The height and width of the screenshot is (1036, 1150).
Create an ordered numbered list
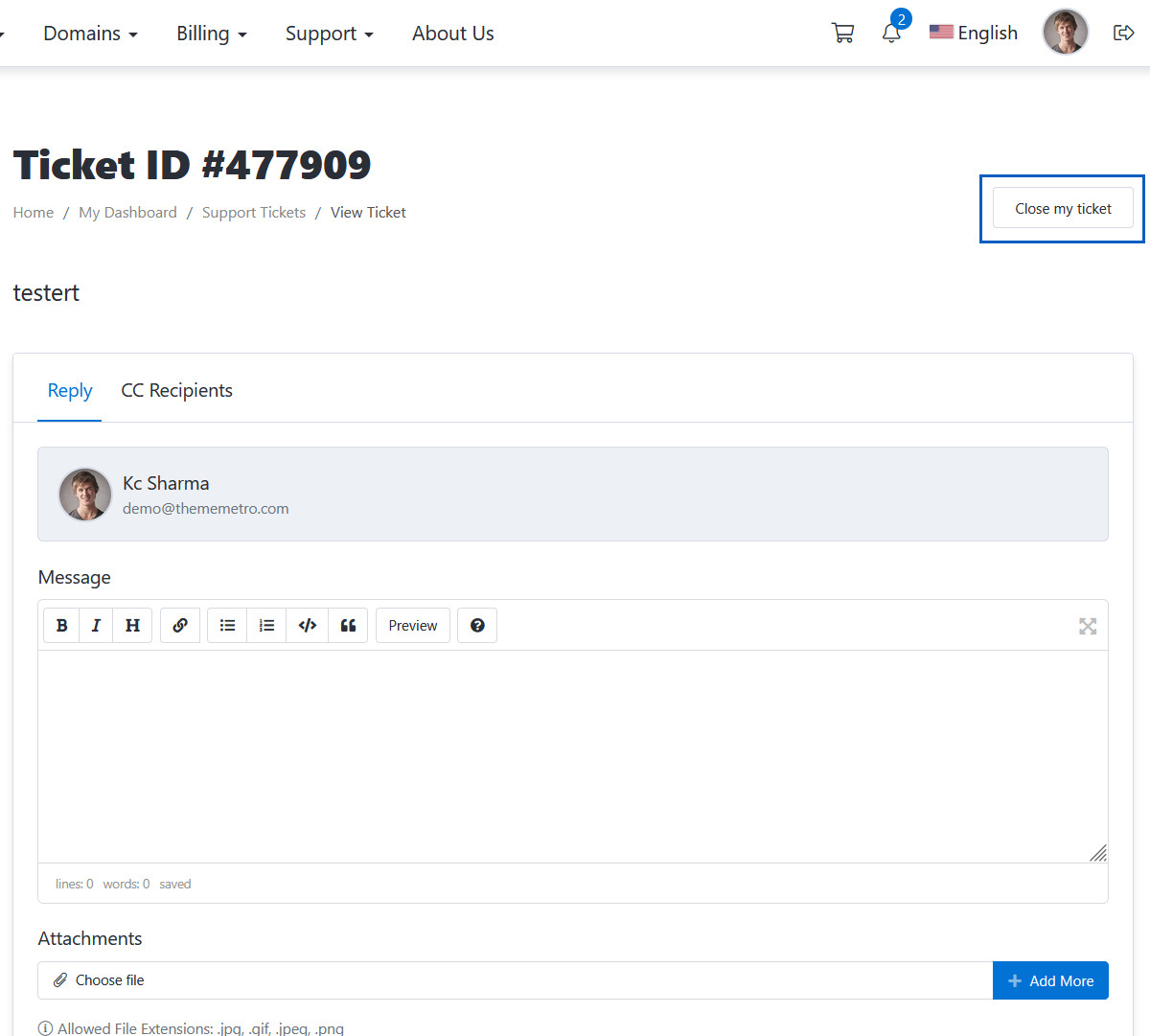click(x=266, y=626)
